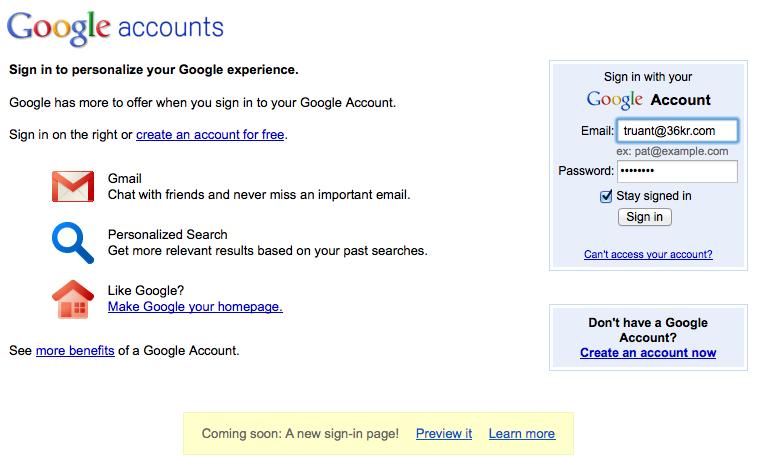Screen dimensions: 758x457
Task: Click the red house homepage icon
Action: pyautogui.click(x=73, y=299)
